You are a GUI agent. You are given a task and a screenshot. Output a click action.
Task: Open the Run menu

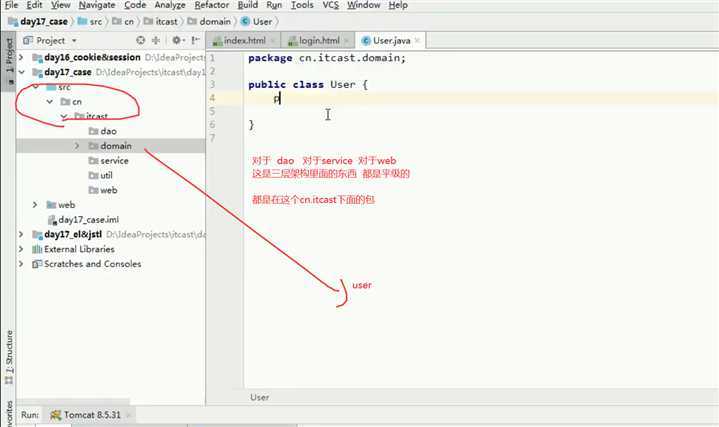(x=274, y=5)
